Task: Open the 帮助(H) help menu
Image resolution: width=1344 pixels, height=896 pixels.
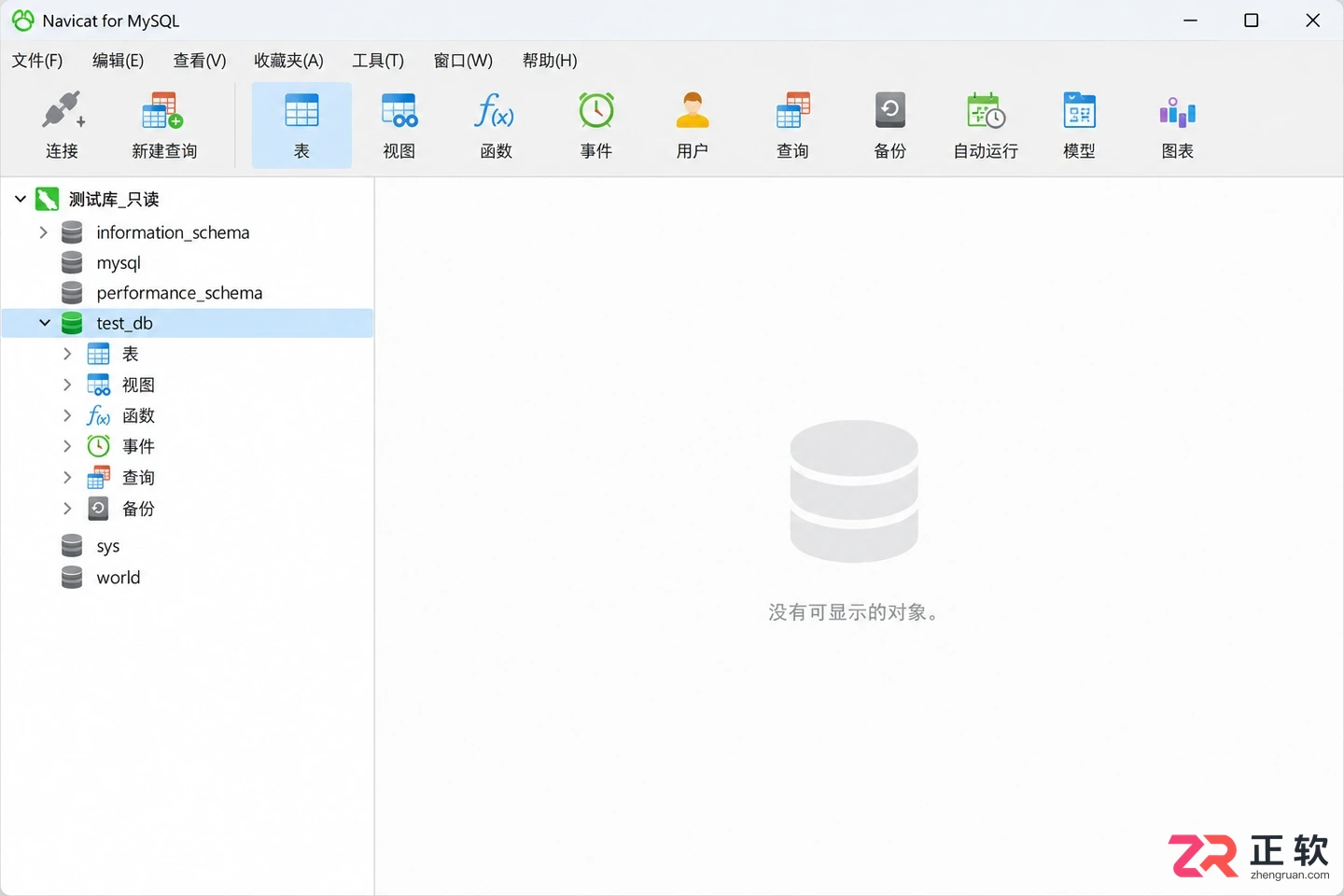Action: [x=550, y=61]
